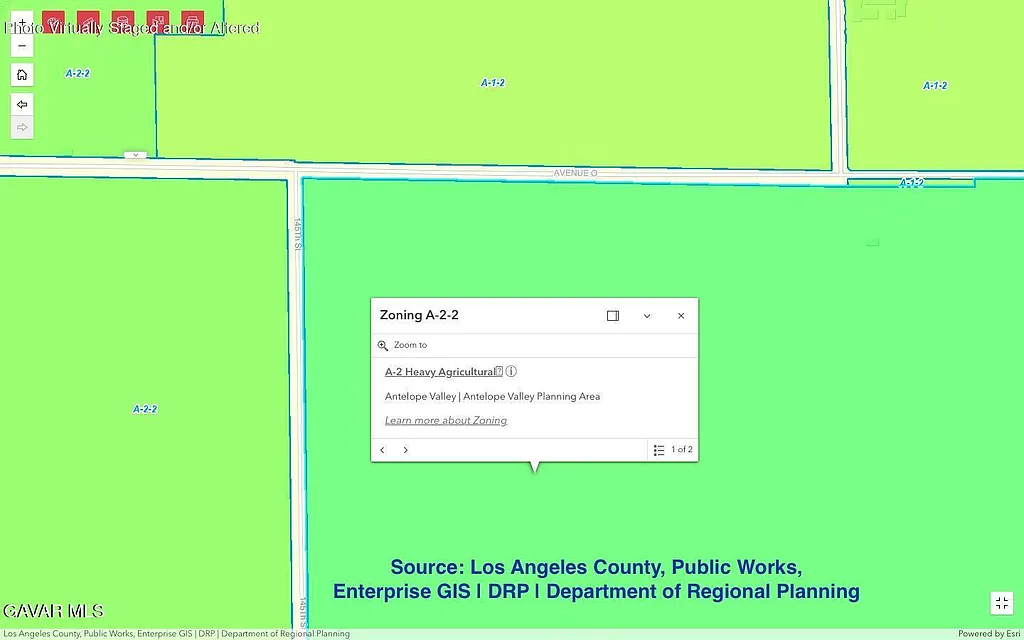This screenshot has width=1024, height=640.
Task: Open Learn more about Zoning link
Action: click(x=446, y=421)
